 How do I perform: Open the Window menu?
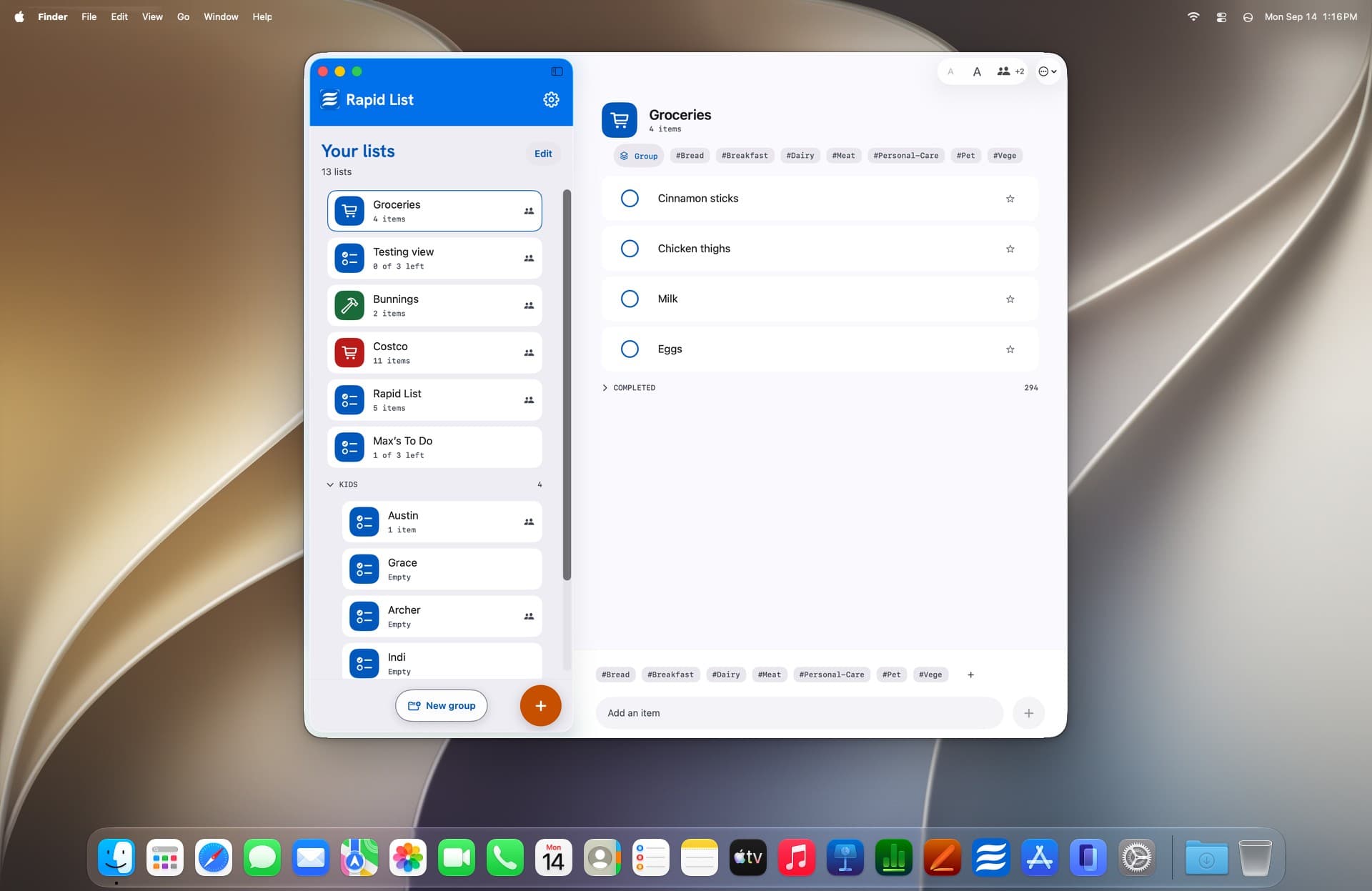221,16
